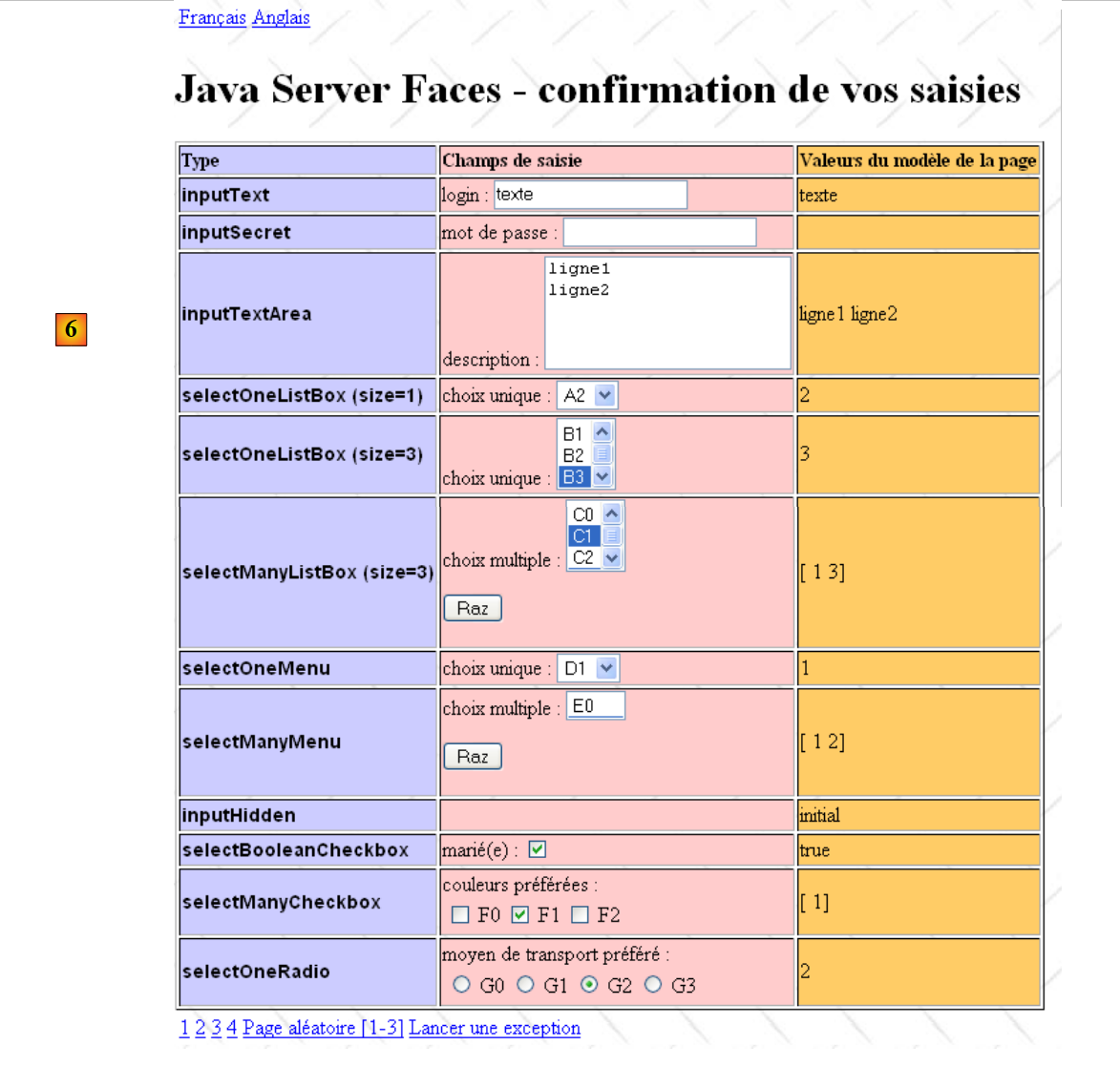
Task: Select item B1 in the list box
Action: coord(573,434)
